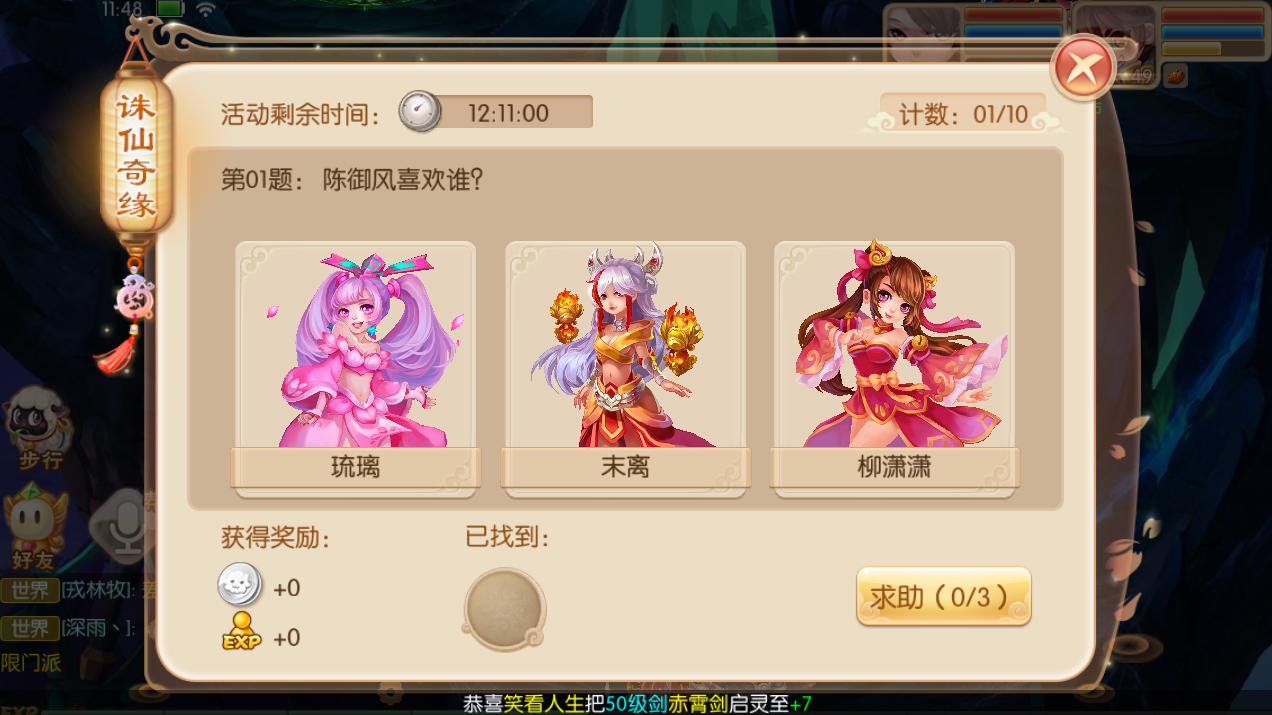Tap the microphone voice chat icon
The width and height of the screenshot is (1272, 715).
tap(125, 526)
